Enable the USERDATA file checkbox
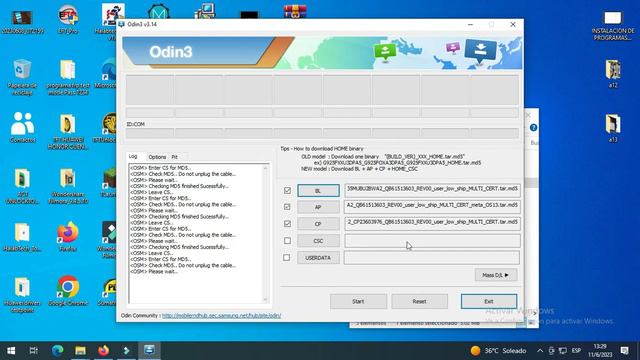The image size is (640, 360). pyautogui.click(x=287, y=258)
